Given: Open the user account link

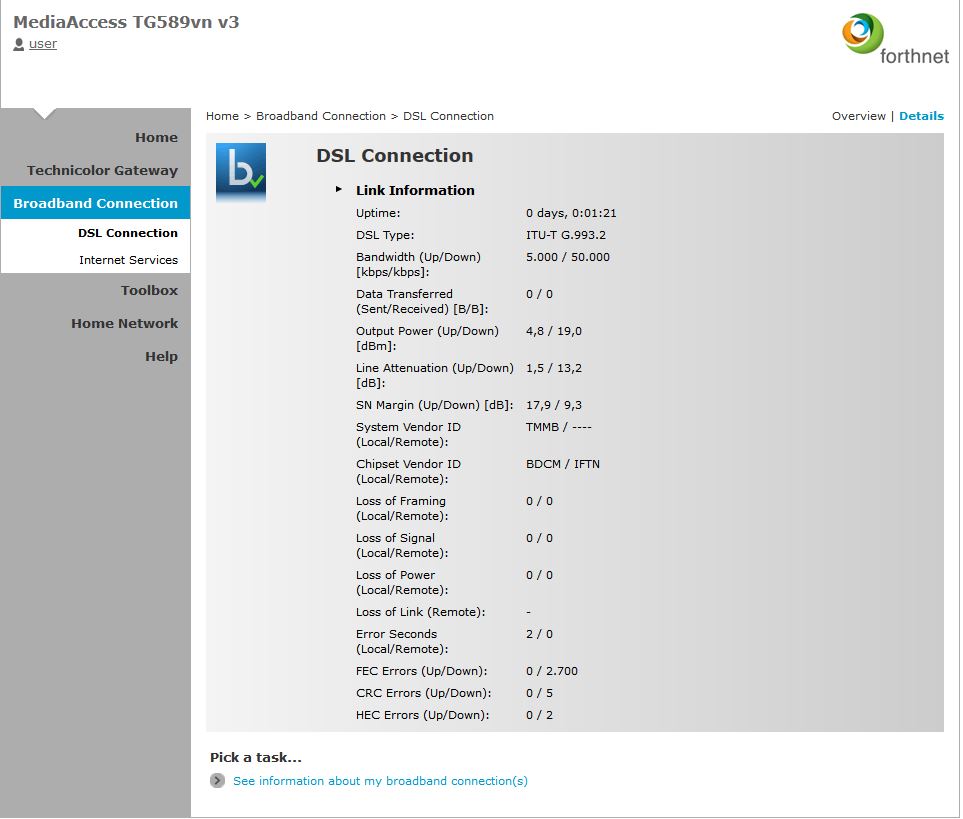Looking at the screenshot, I should [43, 44].
